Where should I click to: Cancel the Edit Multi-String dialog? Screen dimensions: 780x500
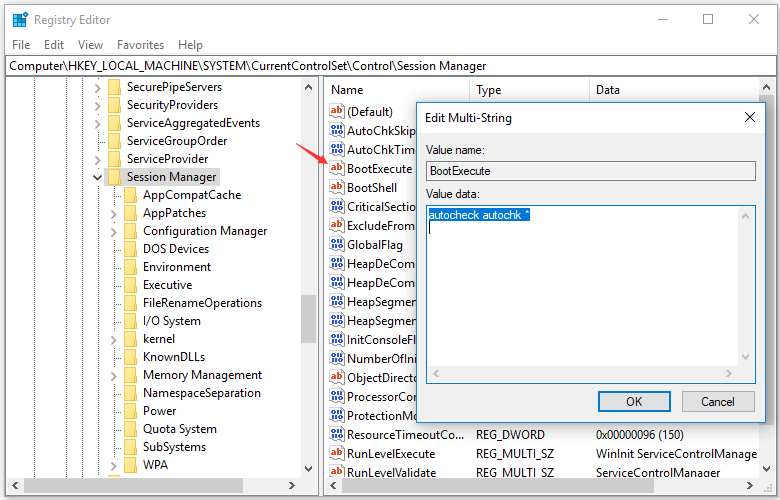pos(717,401)
